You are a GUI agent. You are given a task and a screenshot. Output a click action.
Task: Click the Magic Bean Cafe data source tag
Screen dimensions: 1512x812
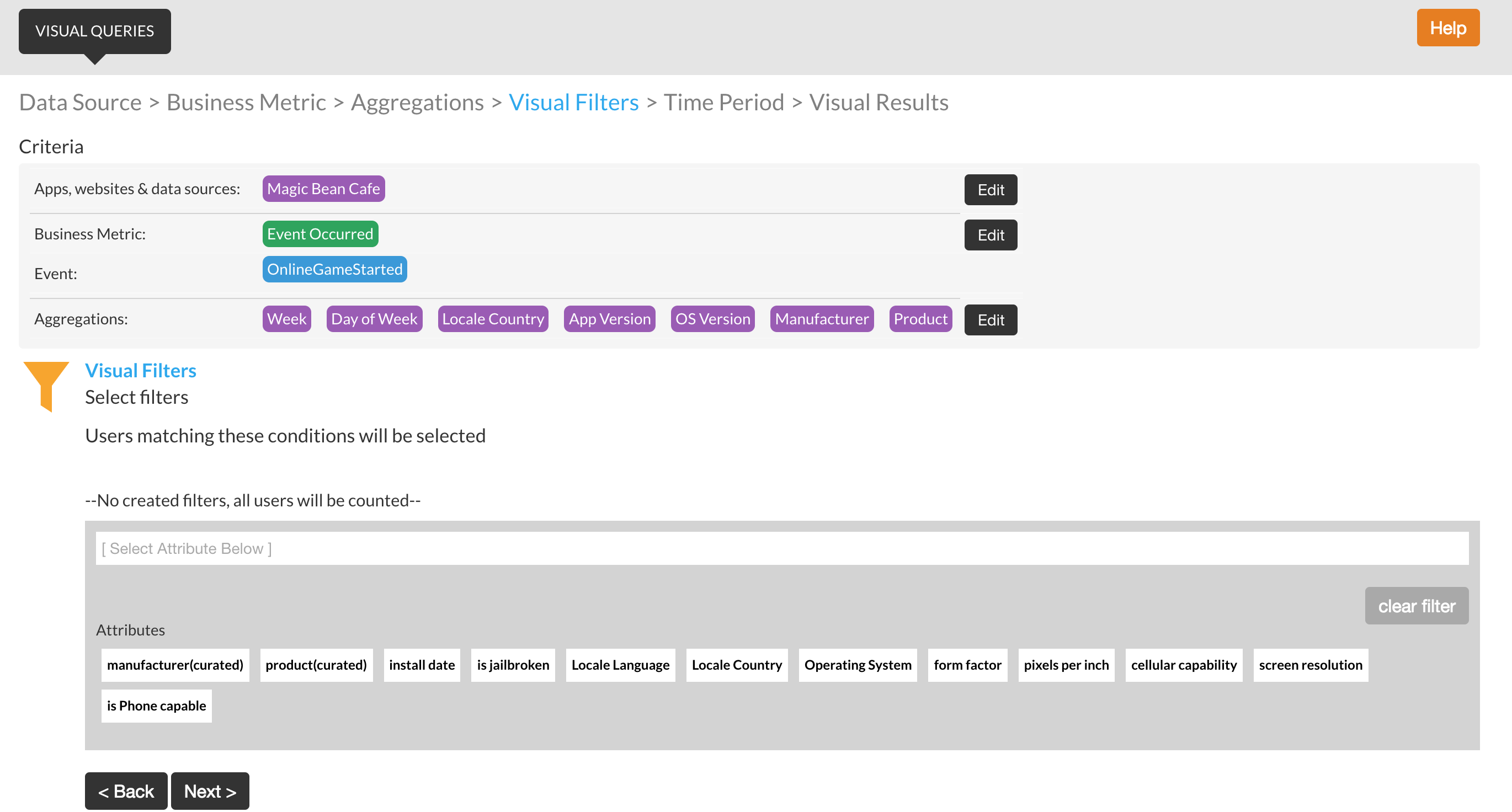click(x=323, y=188)
